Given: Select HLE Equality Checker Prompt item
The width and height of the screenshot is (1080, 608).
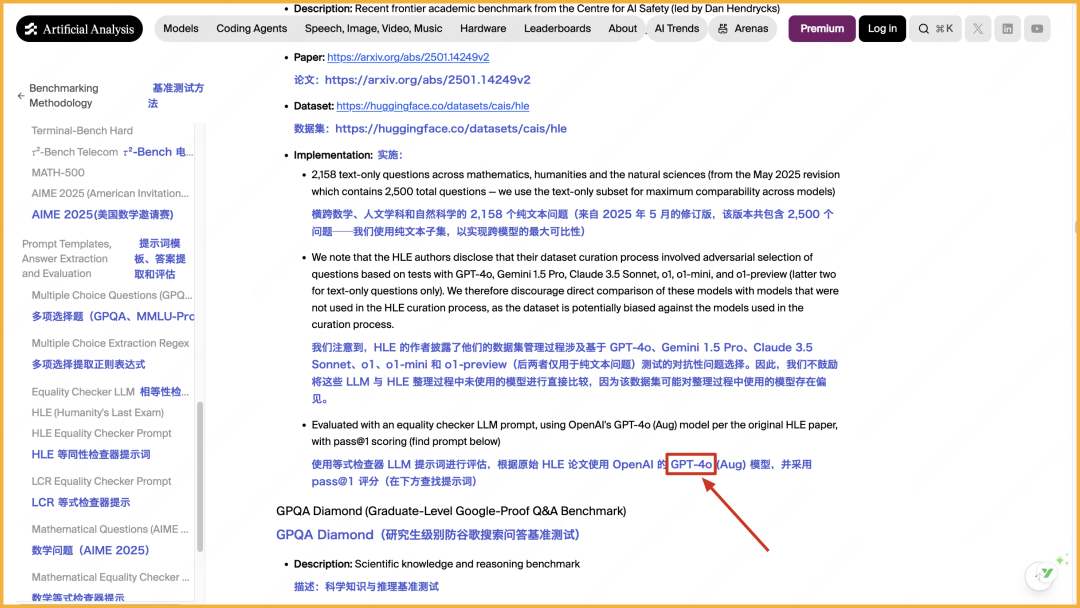Looking at the screenshot, I should pos(101,433).
